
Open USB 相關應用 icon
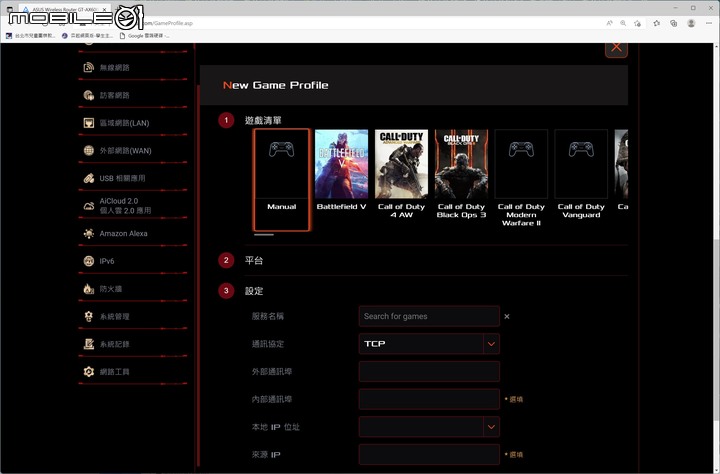(x=89, y=178)
